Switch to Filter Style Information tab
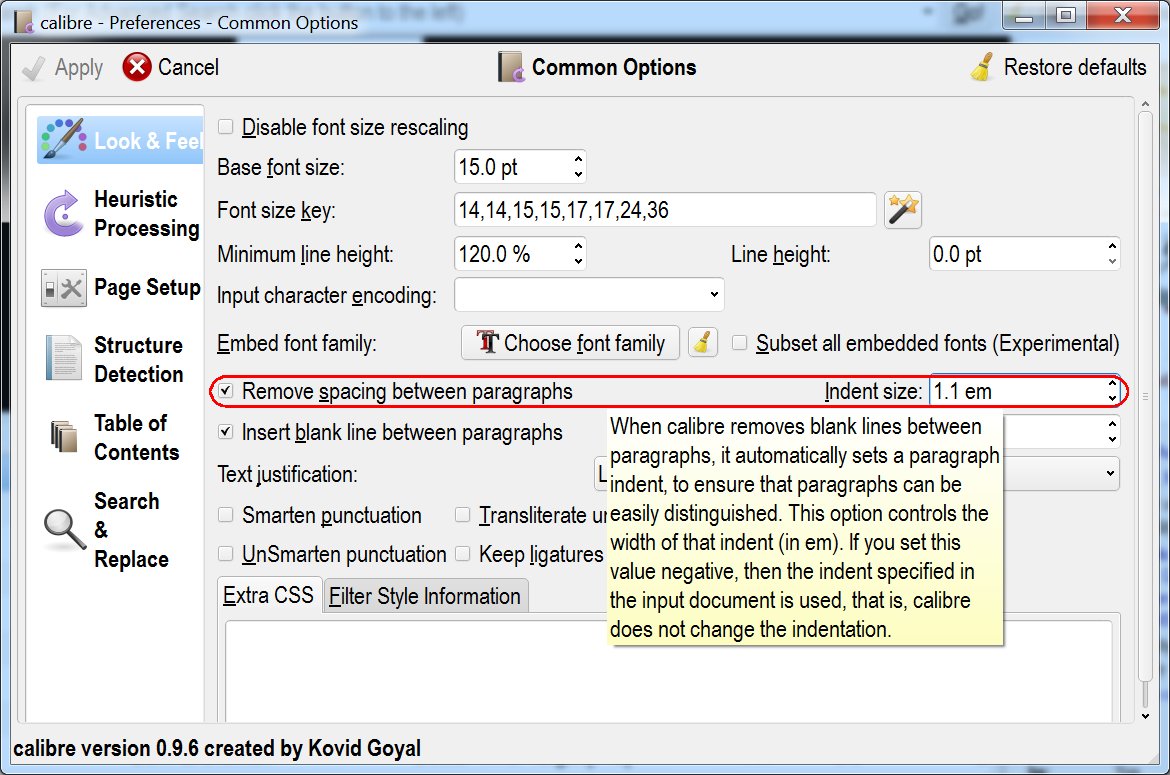1170x775 pixels. pos(425,596)
